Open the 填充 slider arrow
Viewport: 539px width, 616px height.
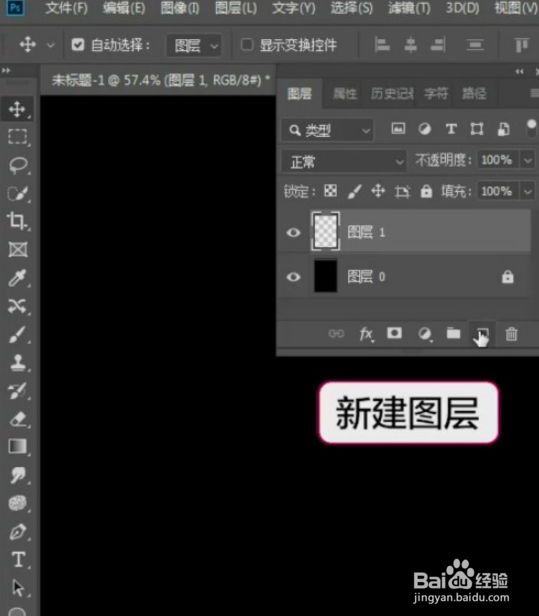[528, 192]
